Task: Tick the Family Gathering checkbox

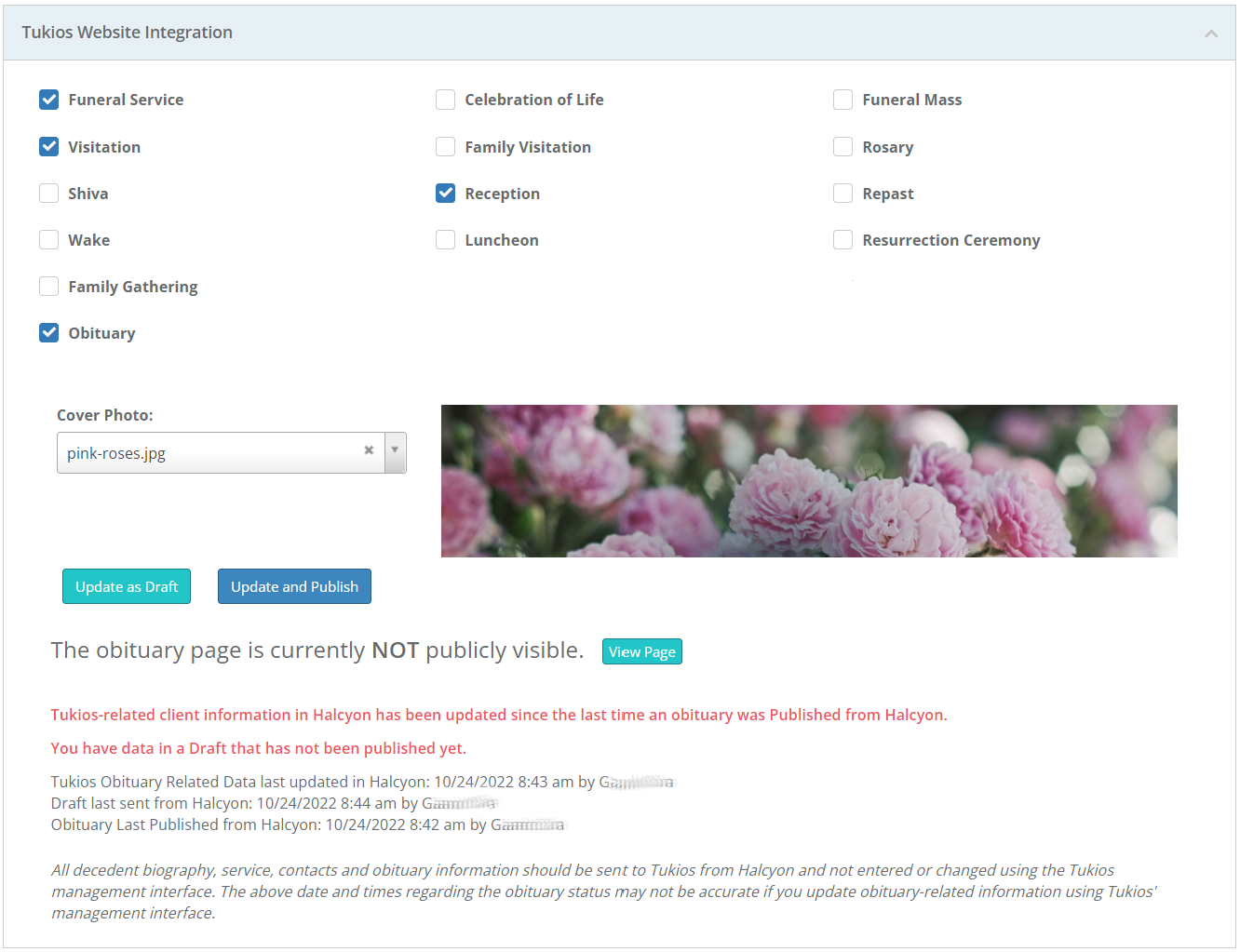Action: coord(49,287)
